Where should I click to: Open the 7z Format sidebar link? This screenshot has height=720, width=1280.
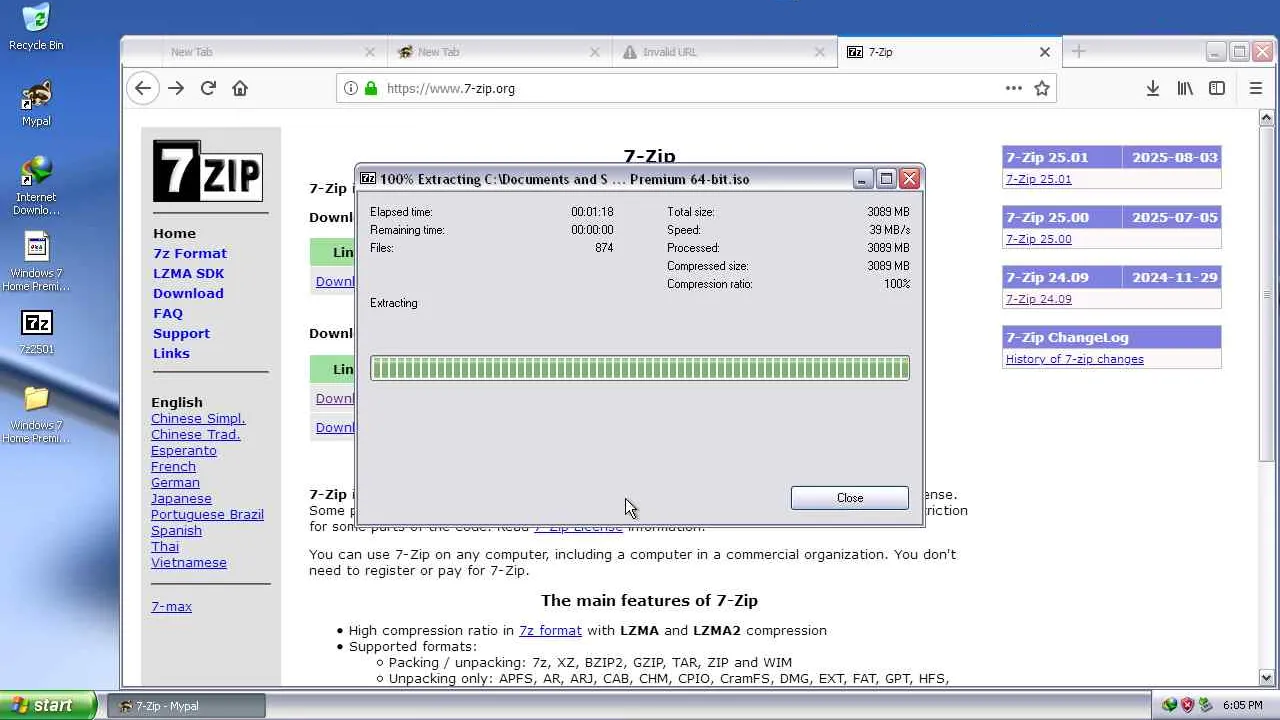[x=190, y=253]
